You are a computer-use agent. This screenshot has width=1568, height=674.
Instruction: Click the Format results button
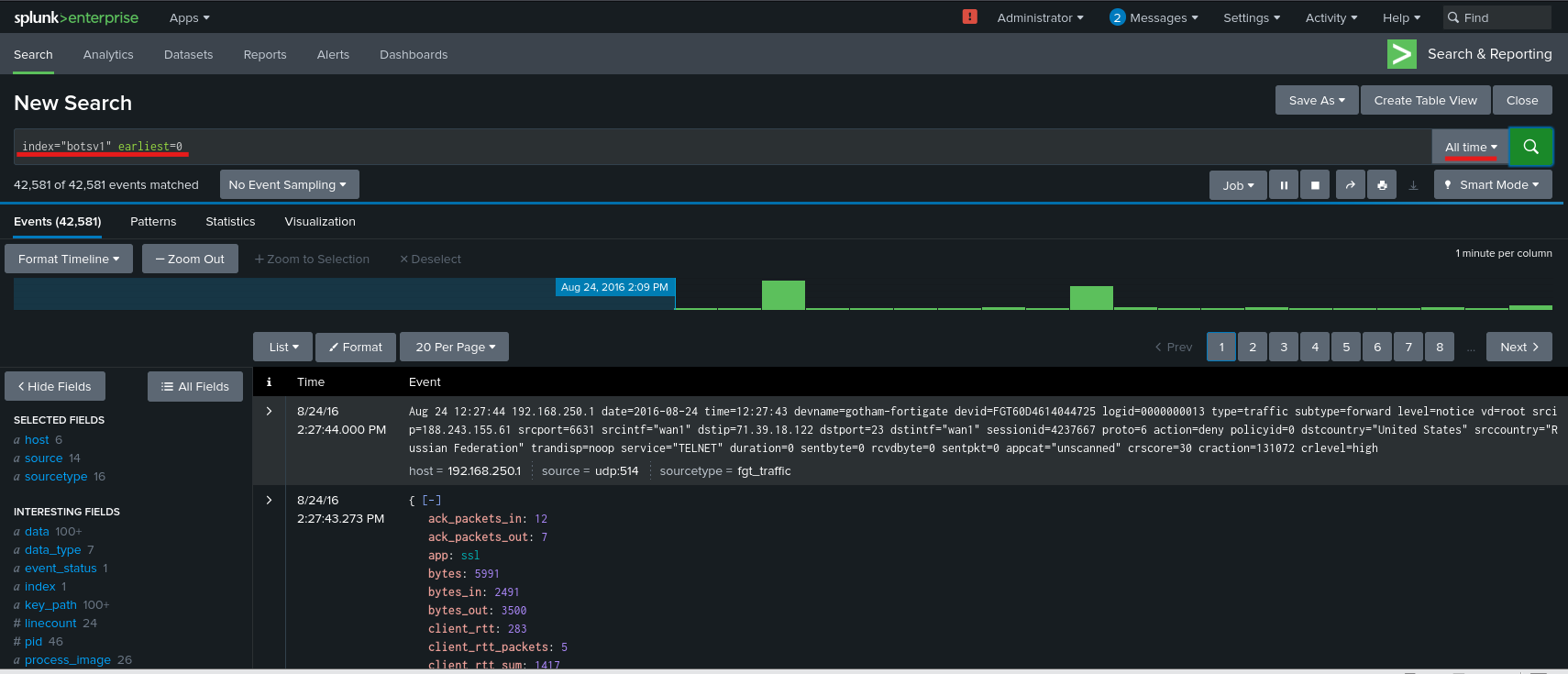[x=356, y=347]
